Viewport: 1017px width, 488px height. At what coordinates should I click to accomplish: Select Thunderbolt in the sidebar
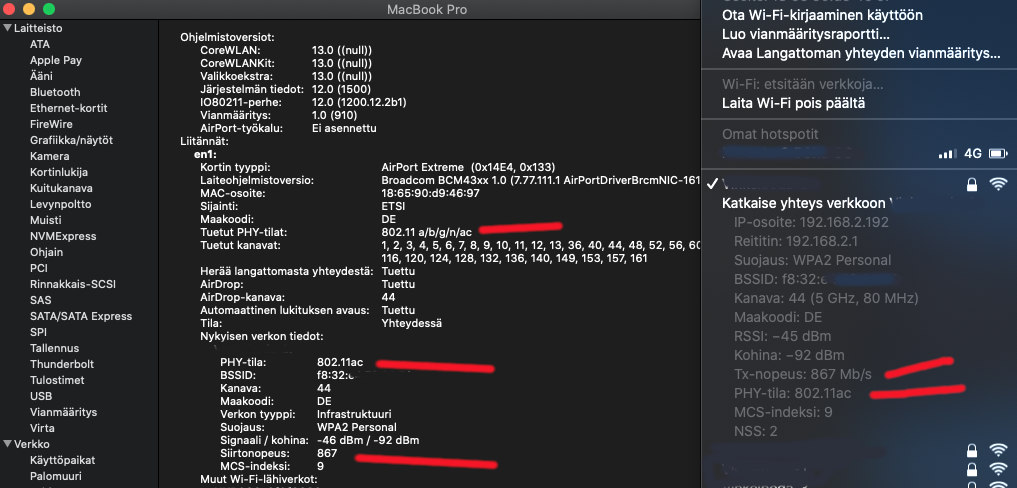pos(62,364)
